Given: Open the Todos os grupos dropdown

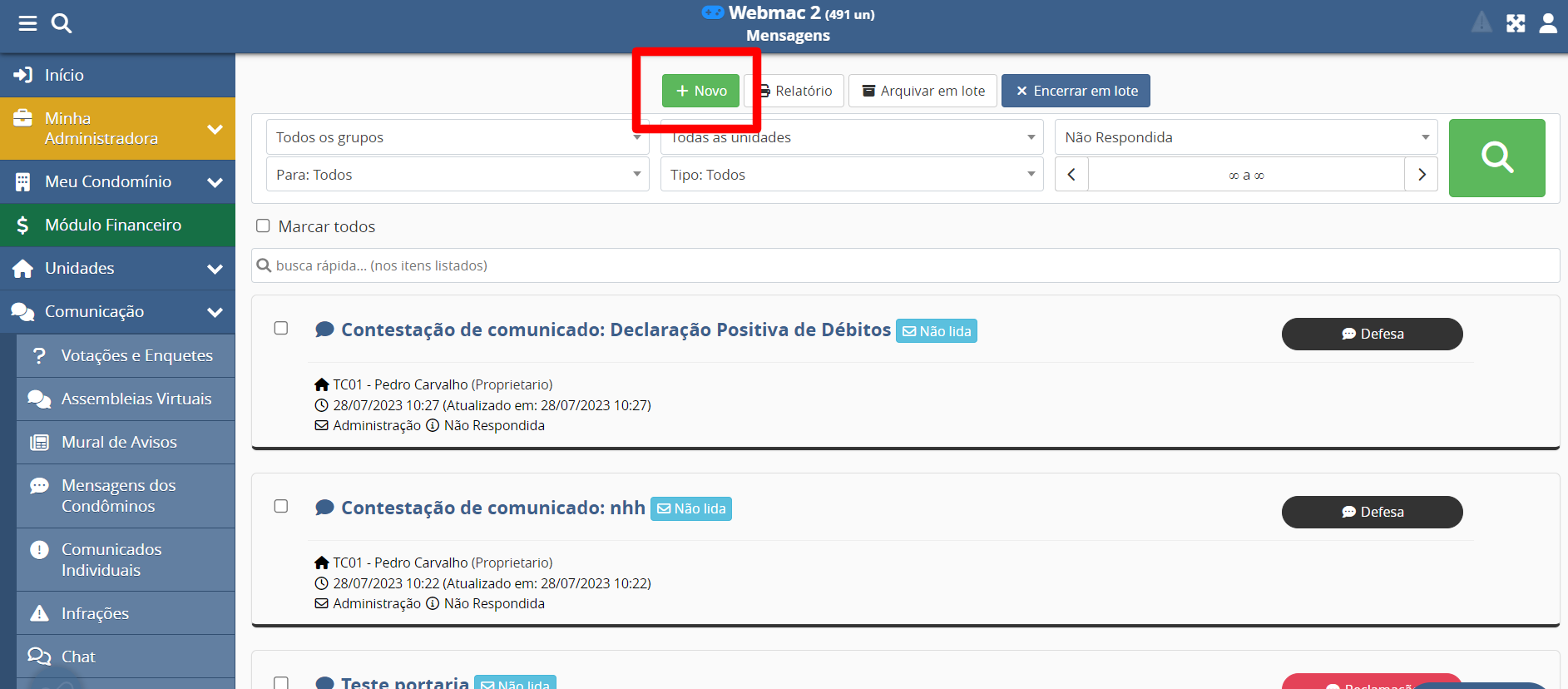Looking at the screenshot, I should tap(457, 137).
